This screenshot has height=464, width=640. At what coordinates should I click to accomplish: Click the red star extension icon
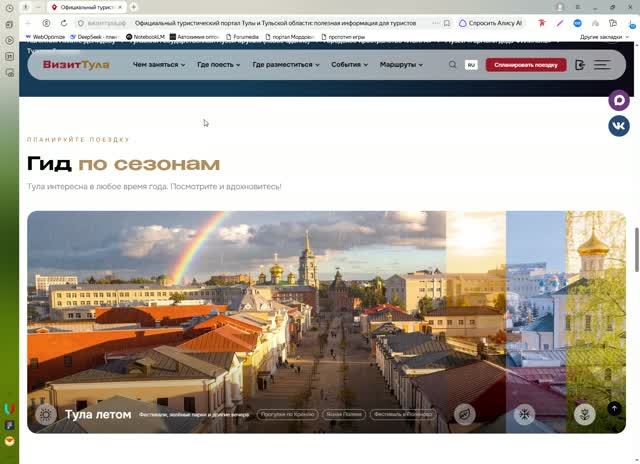(542, 23)
